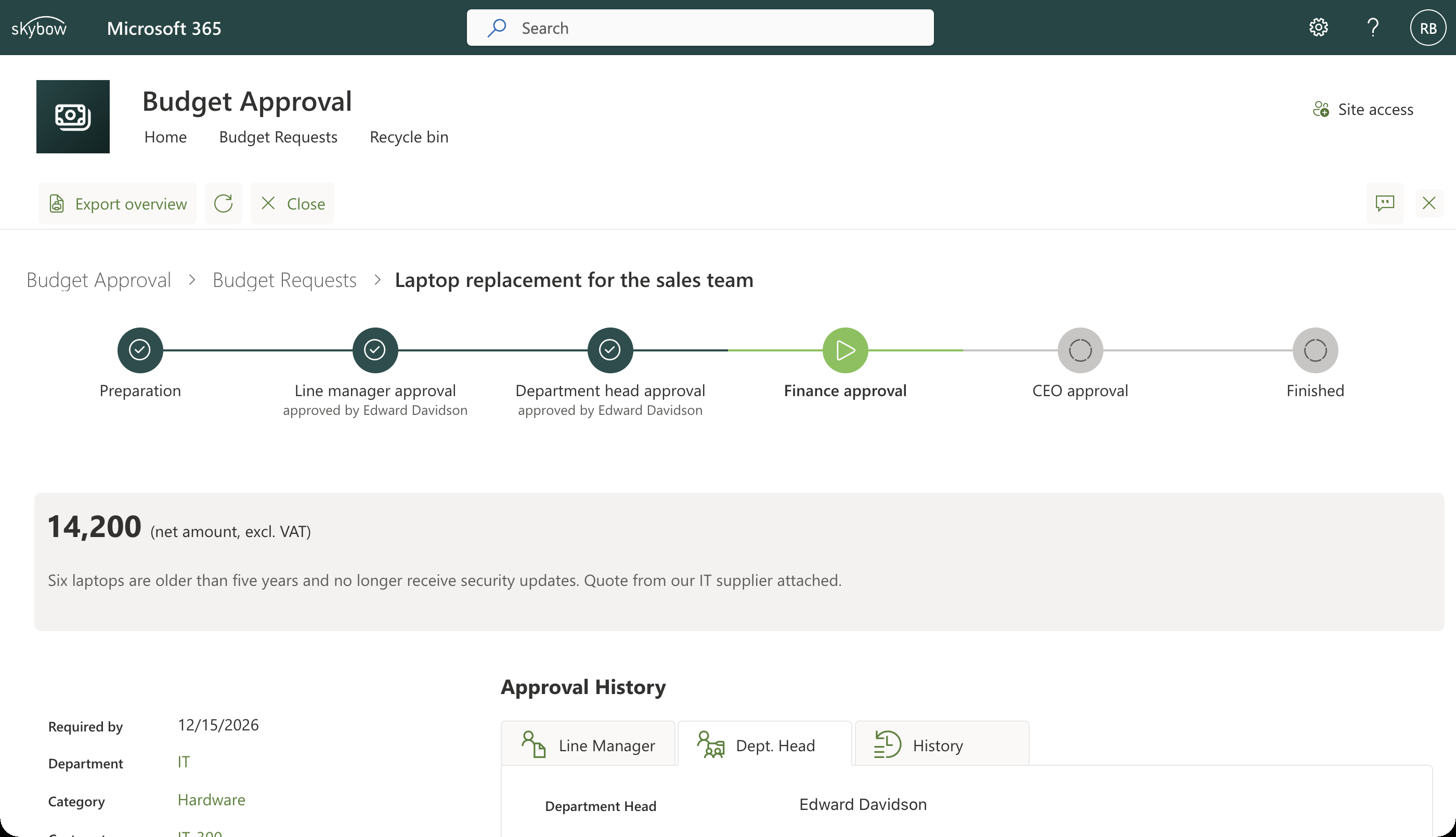Click the Laptop replacement breadcrumb title
1456x837 pixels.
tap(574, 280)
